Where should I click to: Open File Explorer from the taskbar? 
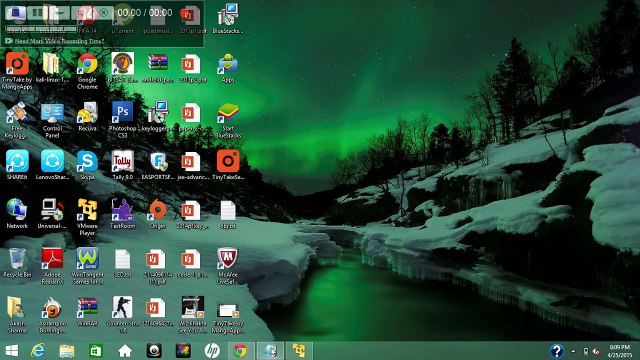click(x=67, y=351)
